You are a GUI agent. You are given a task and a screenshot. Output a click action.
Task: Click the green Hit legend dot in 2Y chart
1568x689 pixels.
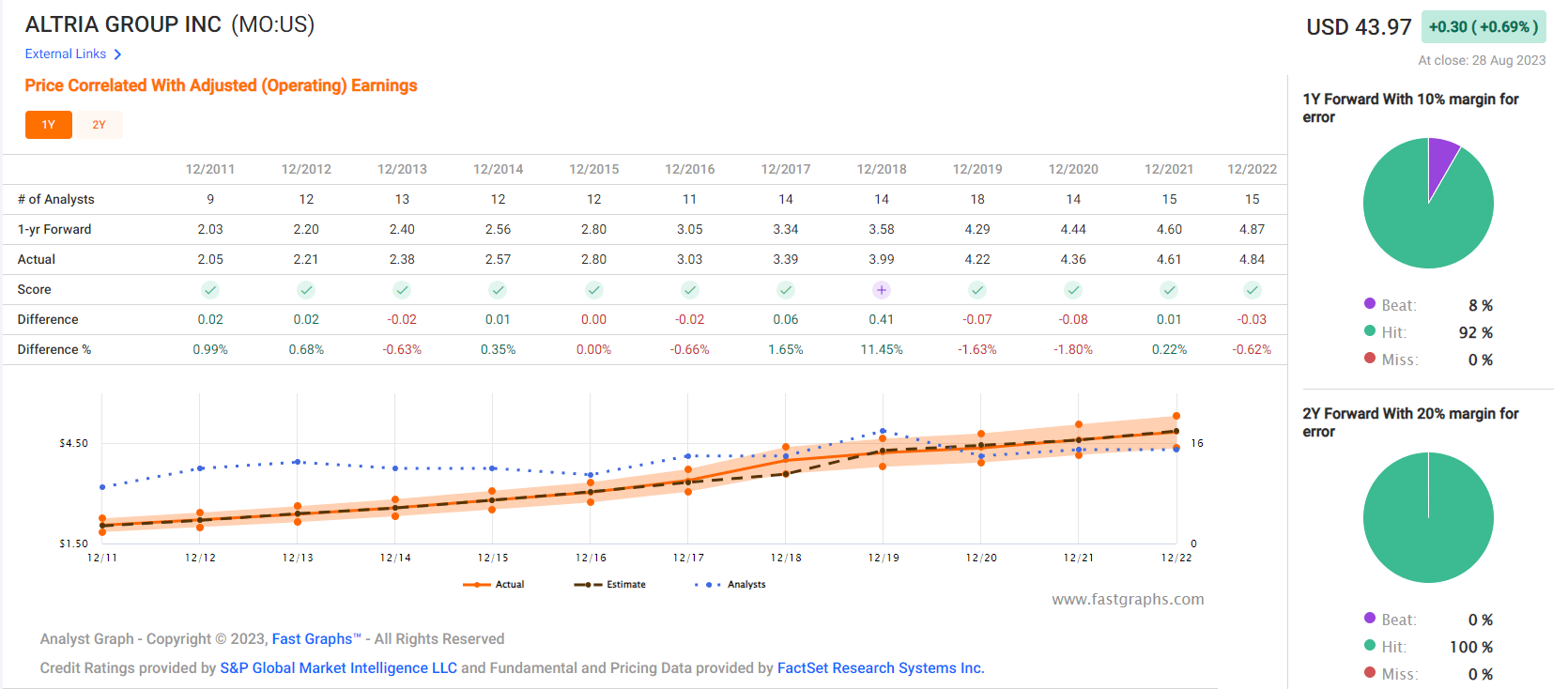(x=1370, y=645)
